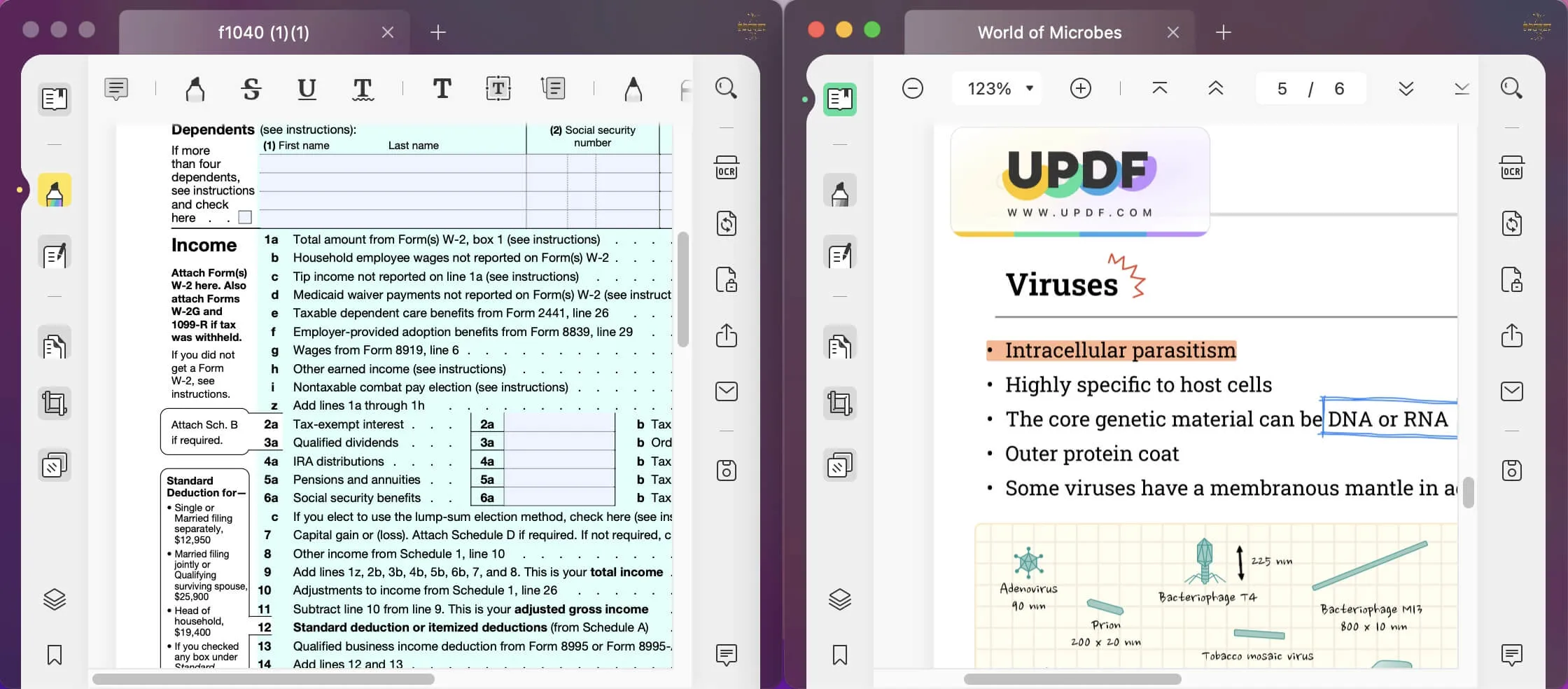Select the squiggly underline text tool
The height and width of the screenshot is (689, 1568).
[363, 89]
